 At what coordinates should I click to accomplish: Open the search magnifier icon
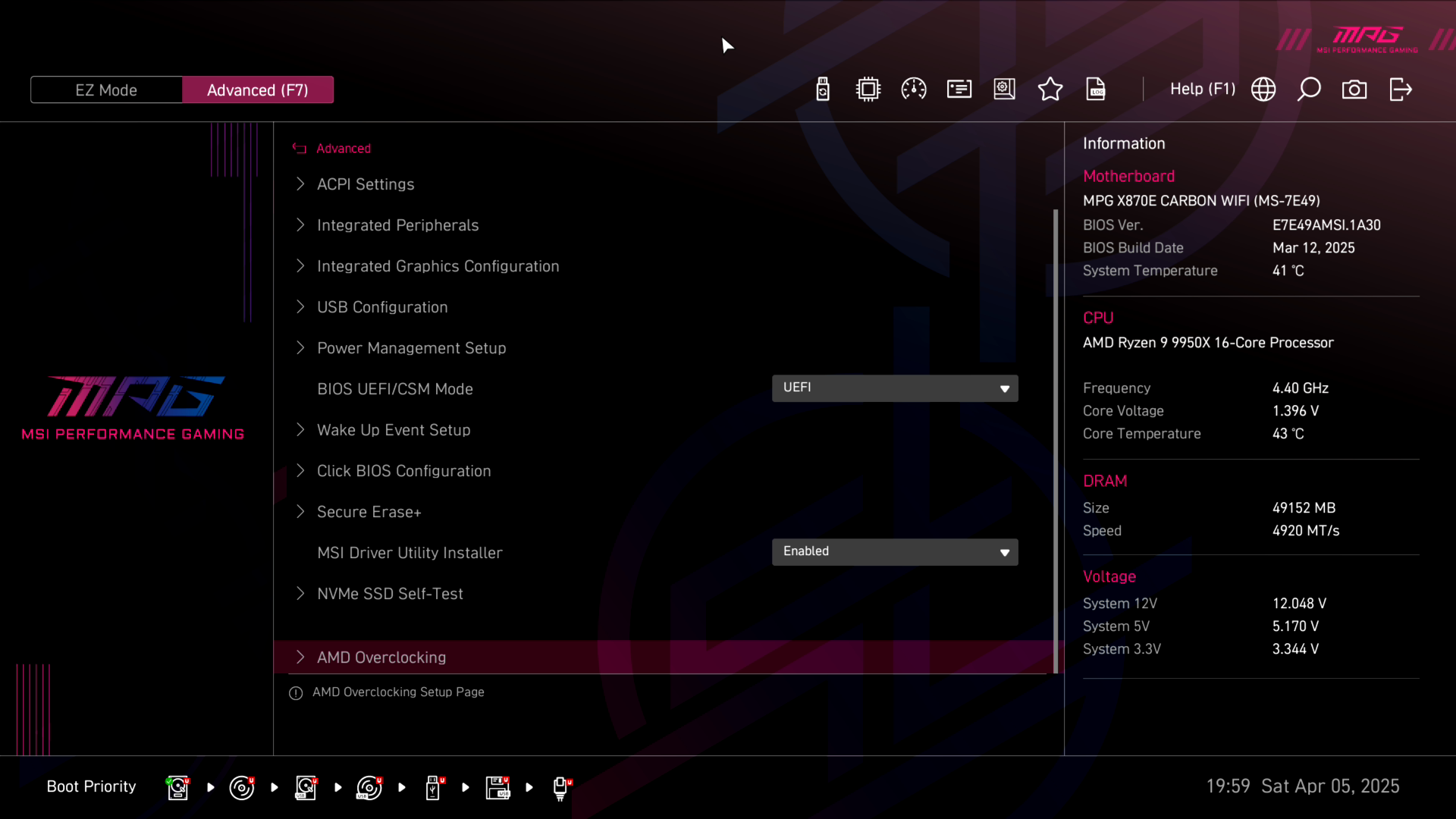1309,89
